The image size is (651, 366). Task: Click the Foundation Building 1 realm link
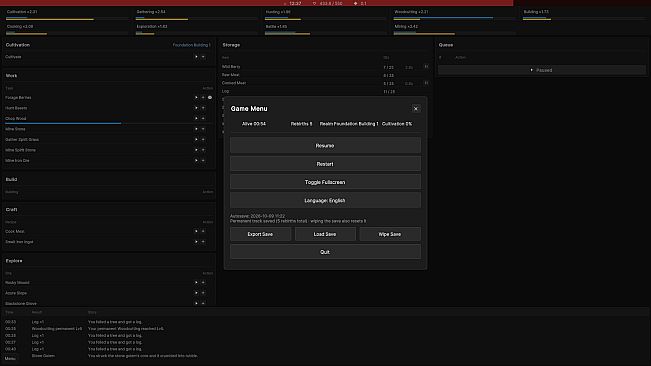pos(191,45)
